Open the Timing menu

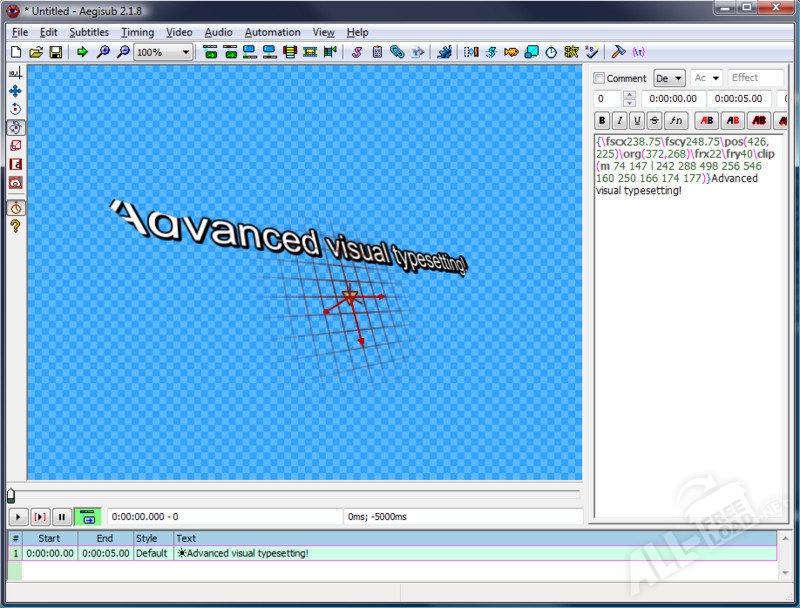point(137,32)
